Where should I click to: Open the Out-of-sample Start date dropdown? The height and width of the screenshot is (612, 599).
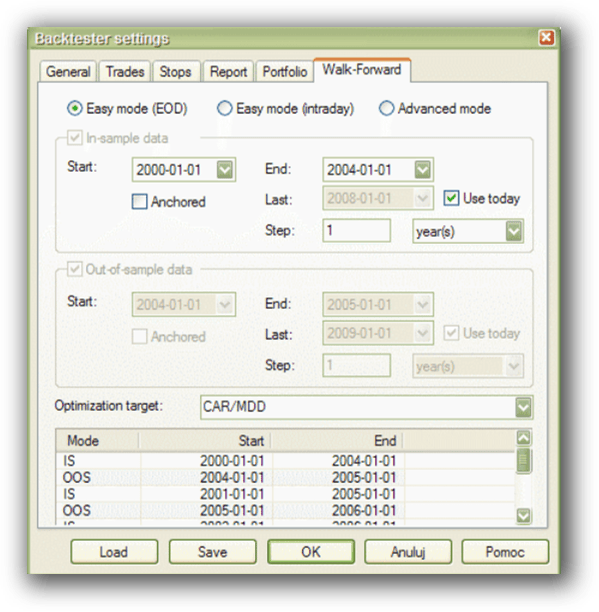225,304
